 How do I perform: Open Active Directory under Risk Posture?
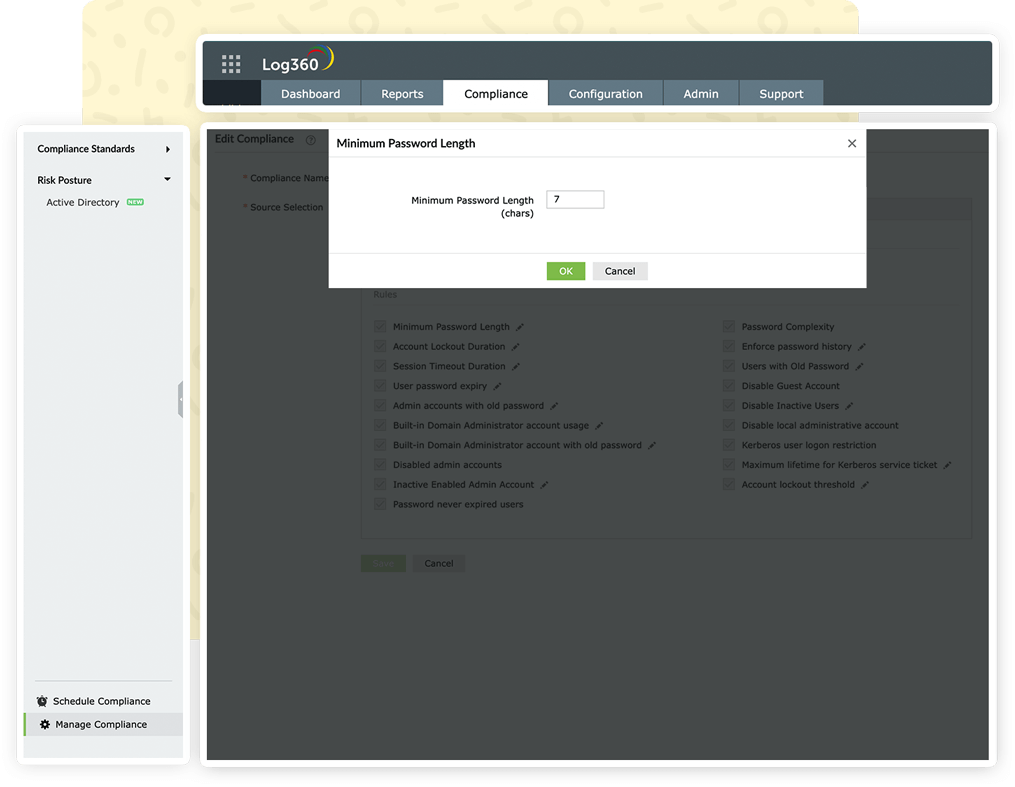click(x=83, y=202)
